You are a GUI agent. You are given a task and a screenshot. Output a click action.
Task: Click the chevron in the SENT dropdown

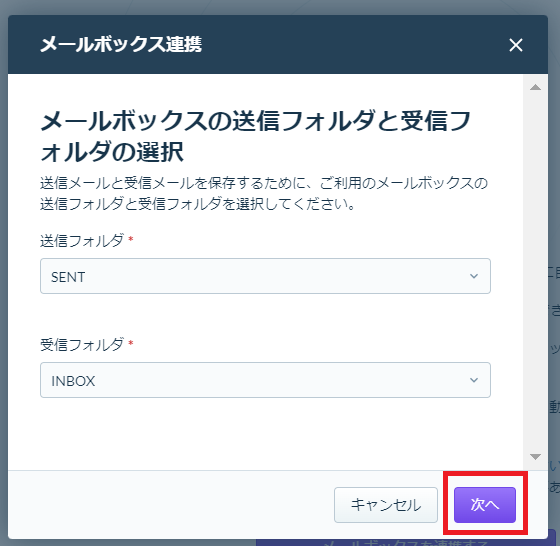[x=474, y=276]
